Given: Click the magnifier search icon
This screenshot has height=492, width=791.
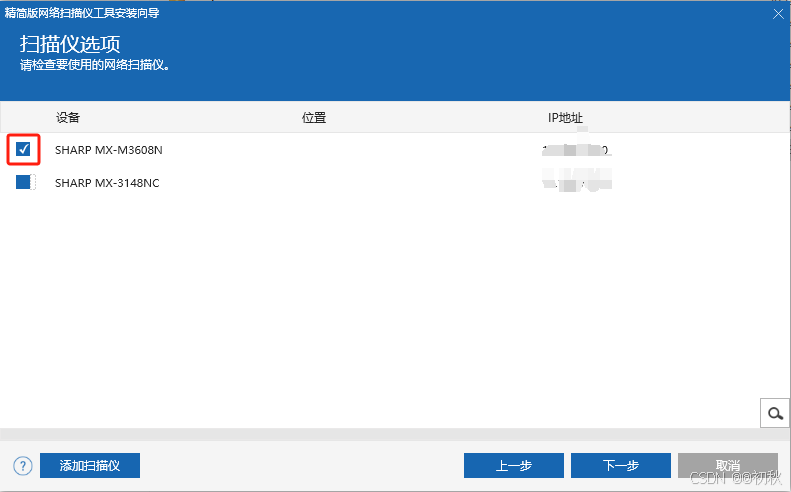Looking at the screenshot, I should pyautogui.click(x=775, y=413).
